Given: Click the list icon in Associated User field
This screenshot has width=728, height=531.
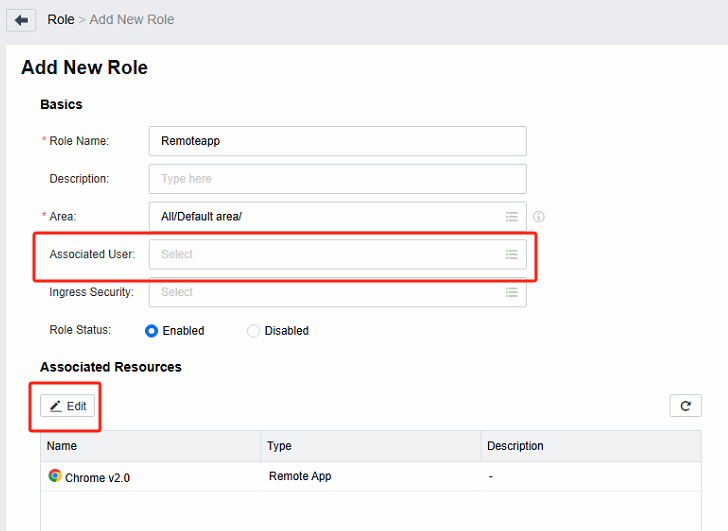Looking at the screenshot, I should coord(511,254).
